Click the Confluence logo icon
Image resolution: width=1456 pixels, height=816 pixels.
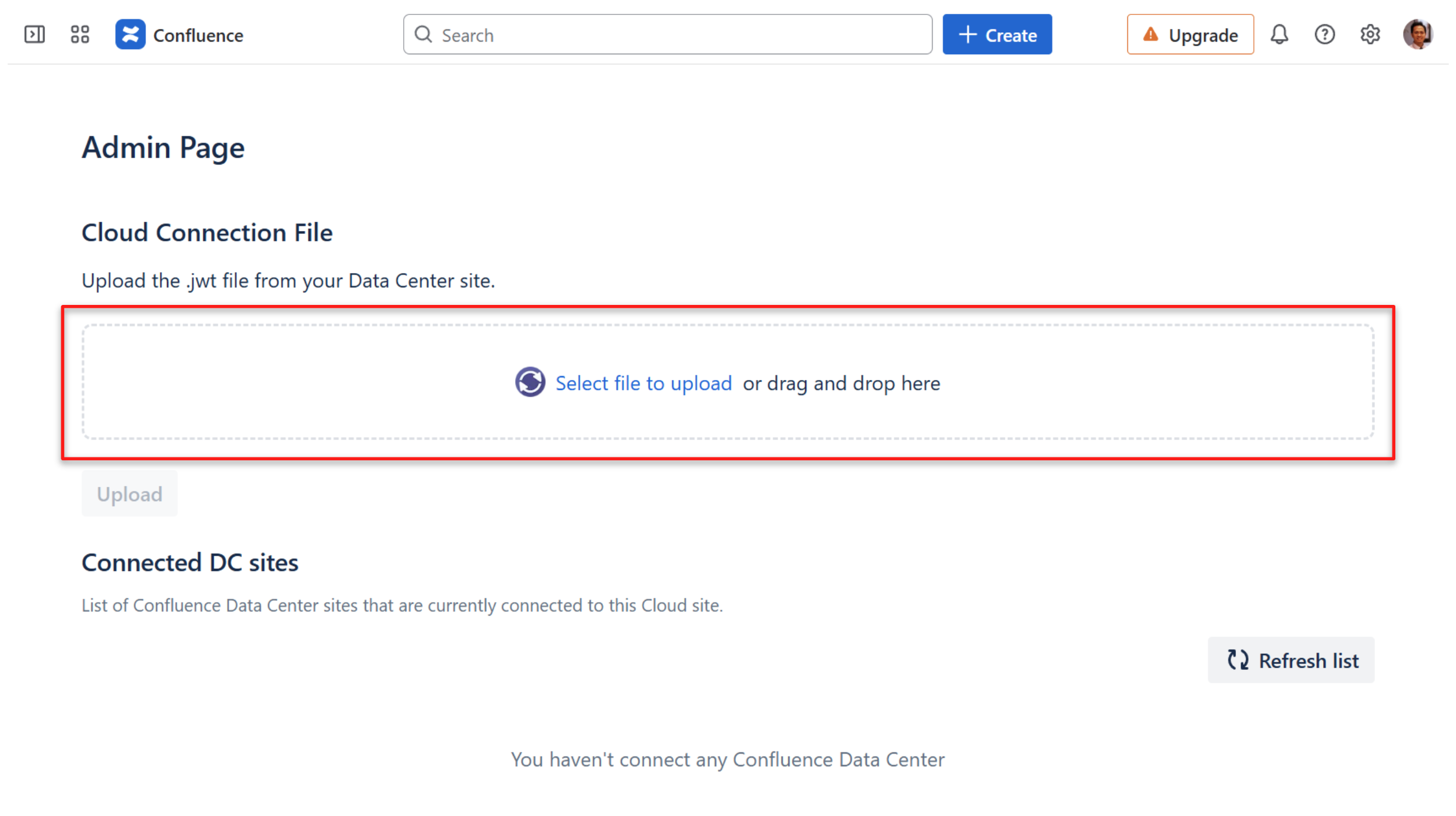(x=130, y=35)
